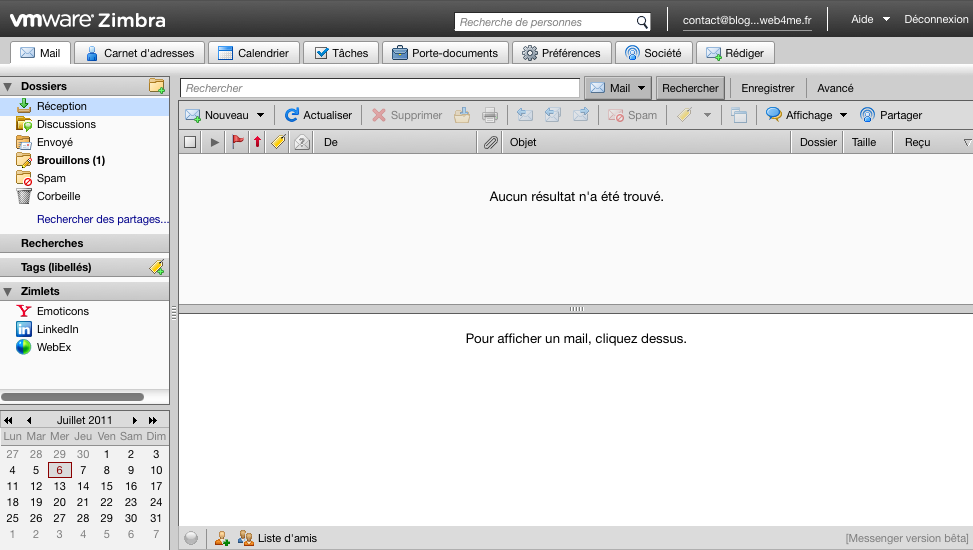Click the red flag column header
This screenshot has height=550, width=973.
pos(238,142)
